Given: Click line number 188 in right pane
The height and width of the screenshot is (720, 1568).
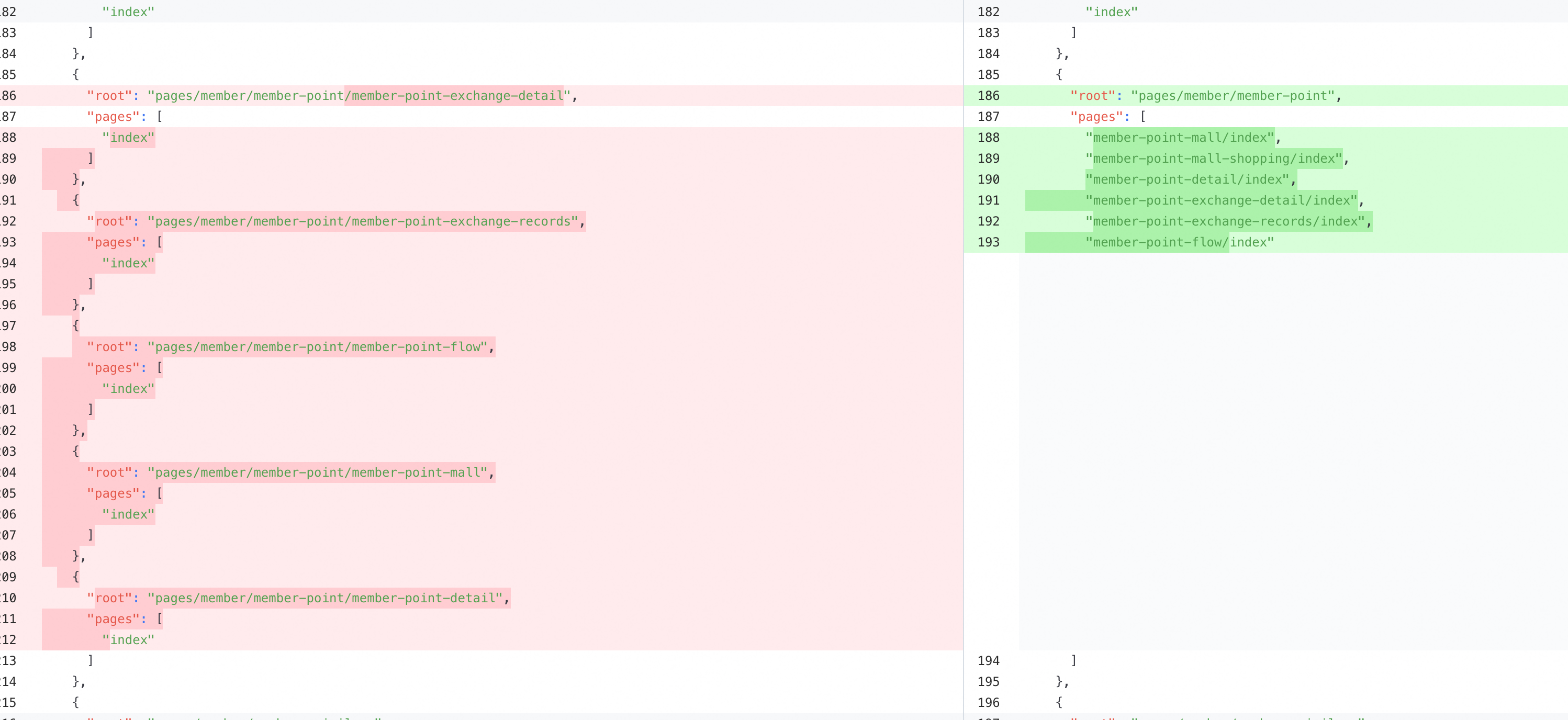Looking at the screenshot, I should tap(988, 138).
